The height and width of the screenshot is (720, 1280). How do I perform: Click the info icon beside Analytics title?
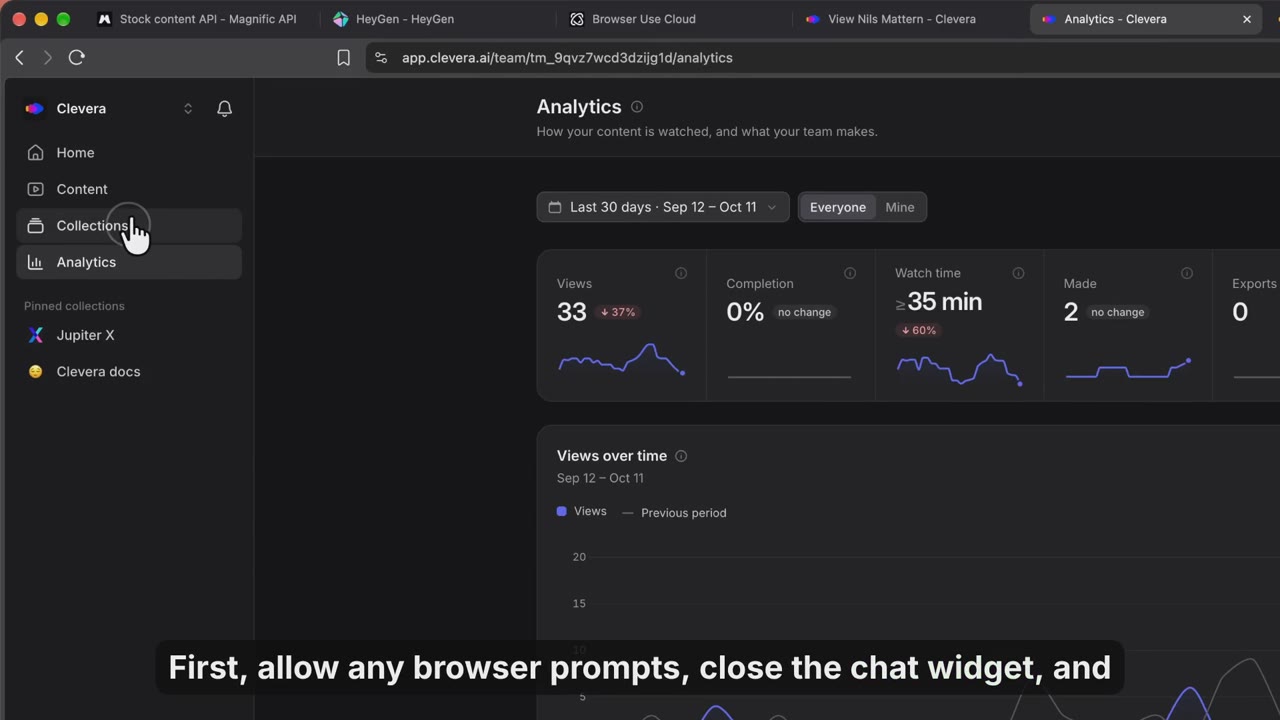637,107
